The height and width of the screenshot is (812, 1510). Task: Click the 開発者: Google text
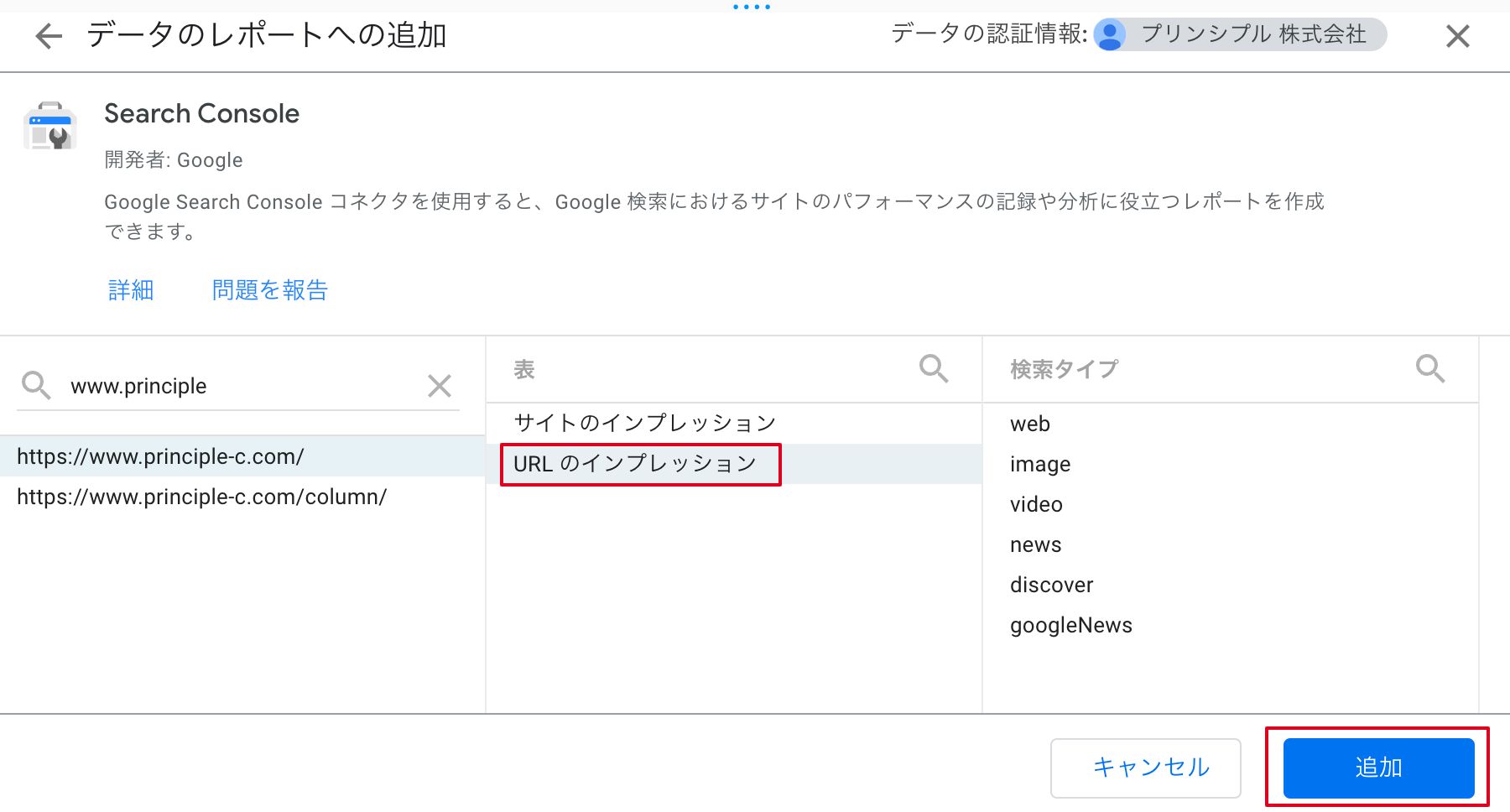pyautogui.click(x=174, y=160)
